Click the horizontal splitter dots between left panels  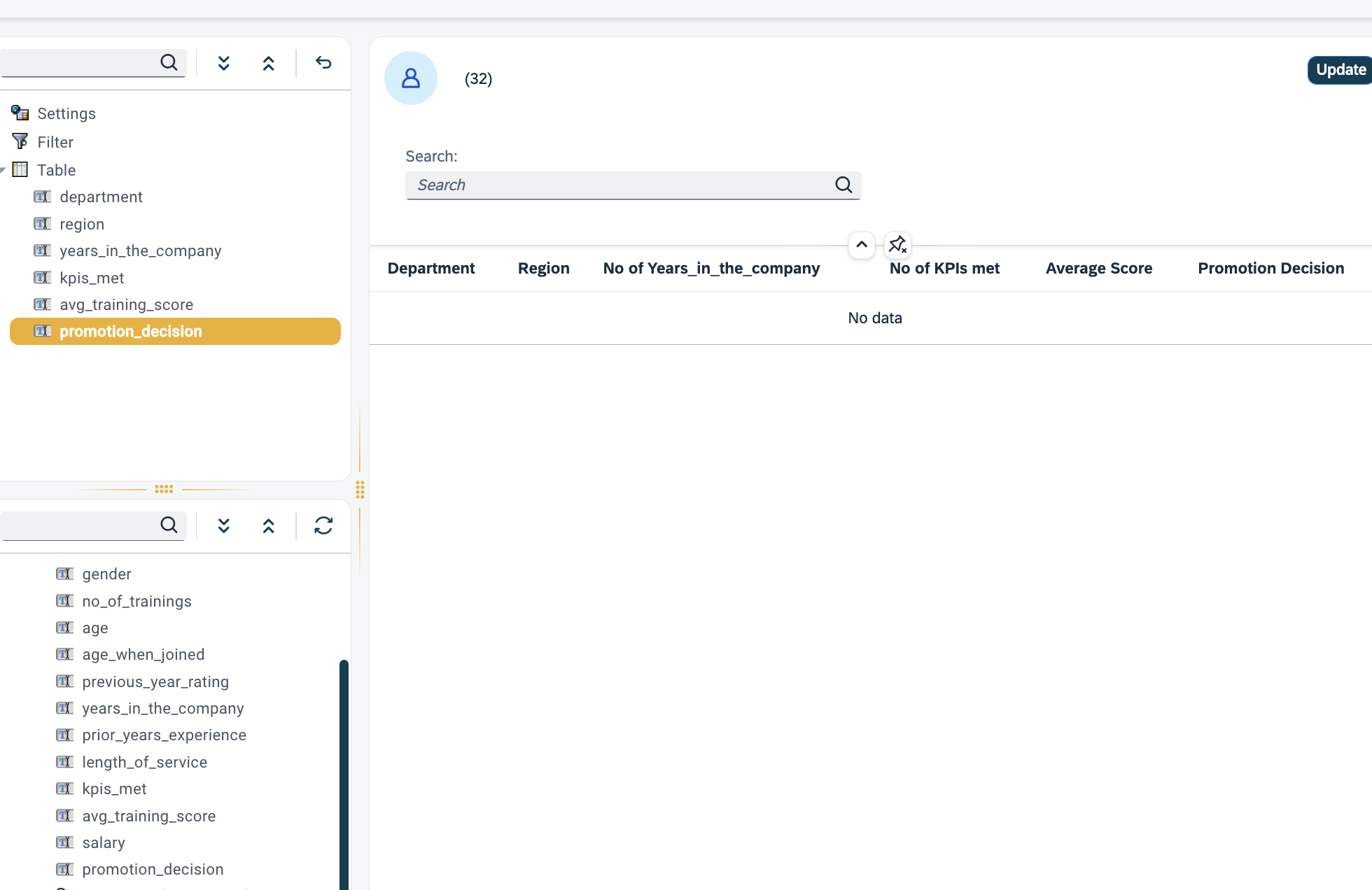(x=164, y=489)
